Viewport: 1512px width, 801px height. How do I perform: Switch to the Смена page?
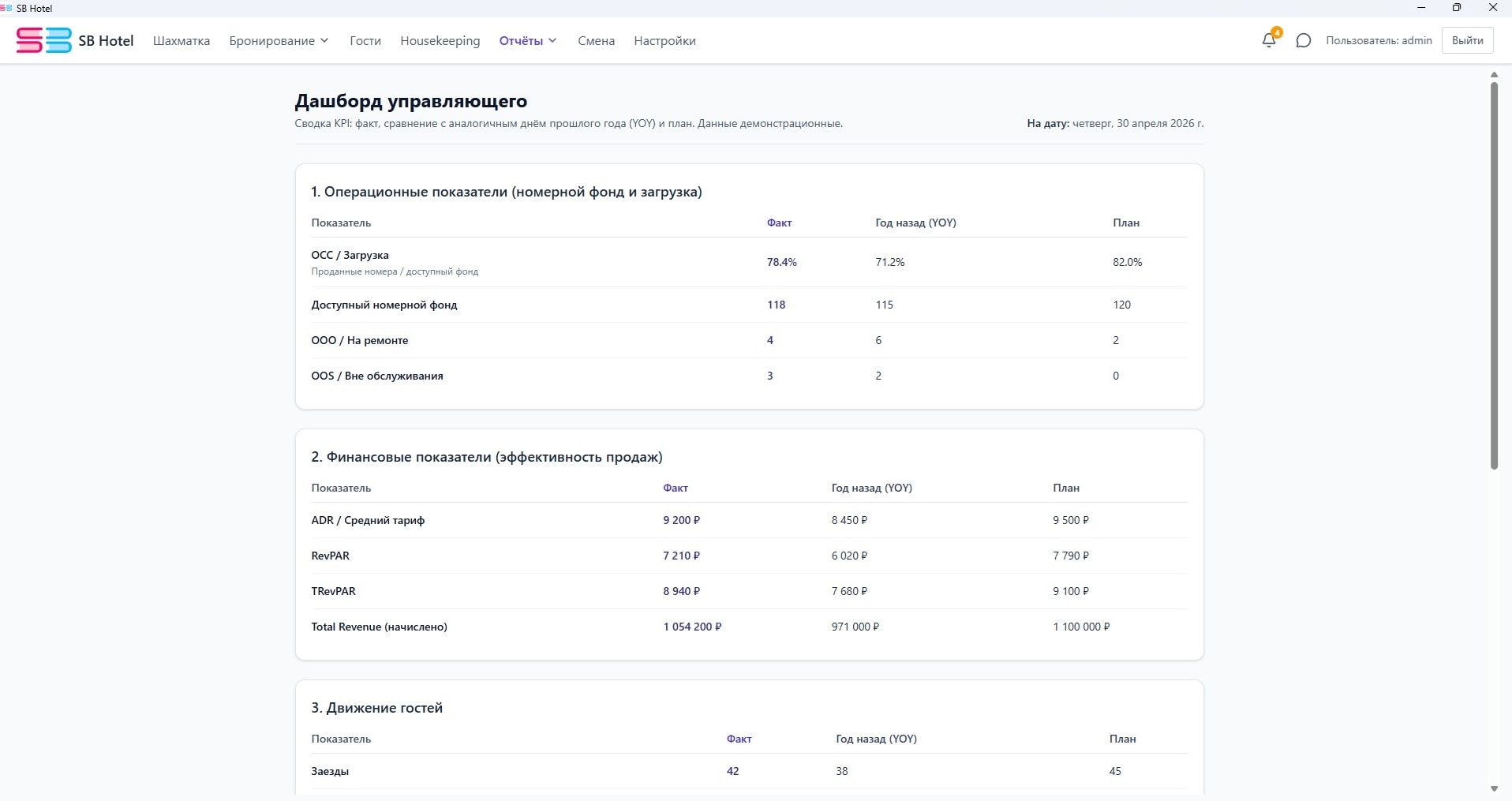(x=596, y=40)
